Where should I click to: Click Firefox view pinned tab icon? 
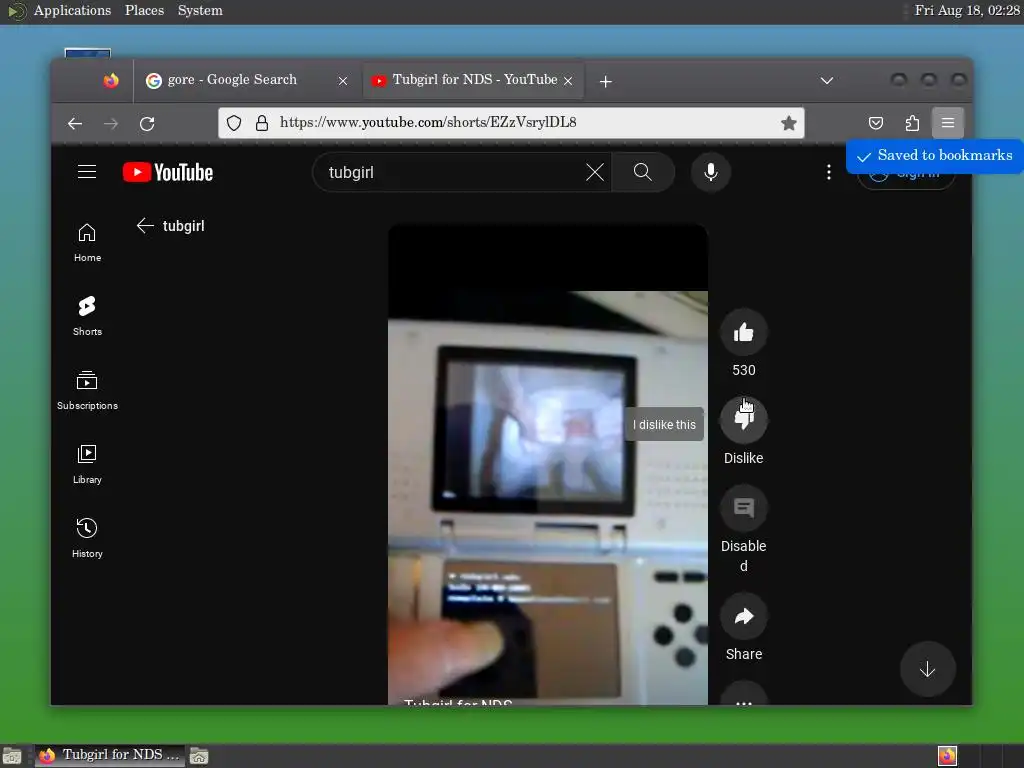111,80
